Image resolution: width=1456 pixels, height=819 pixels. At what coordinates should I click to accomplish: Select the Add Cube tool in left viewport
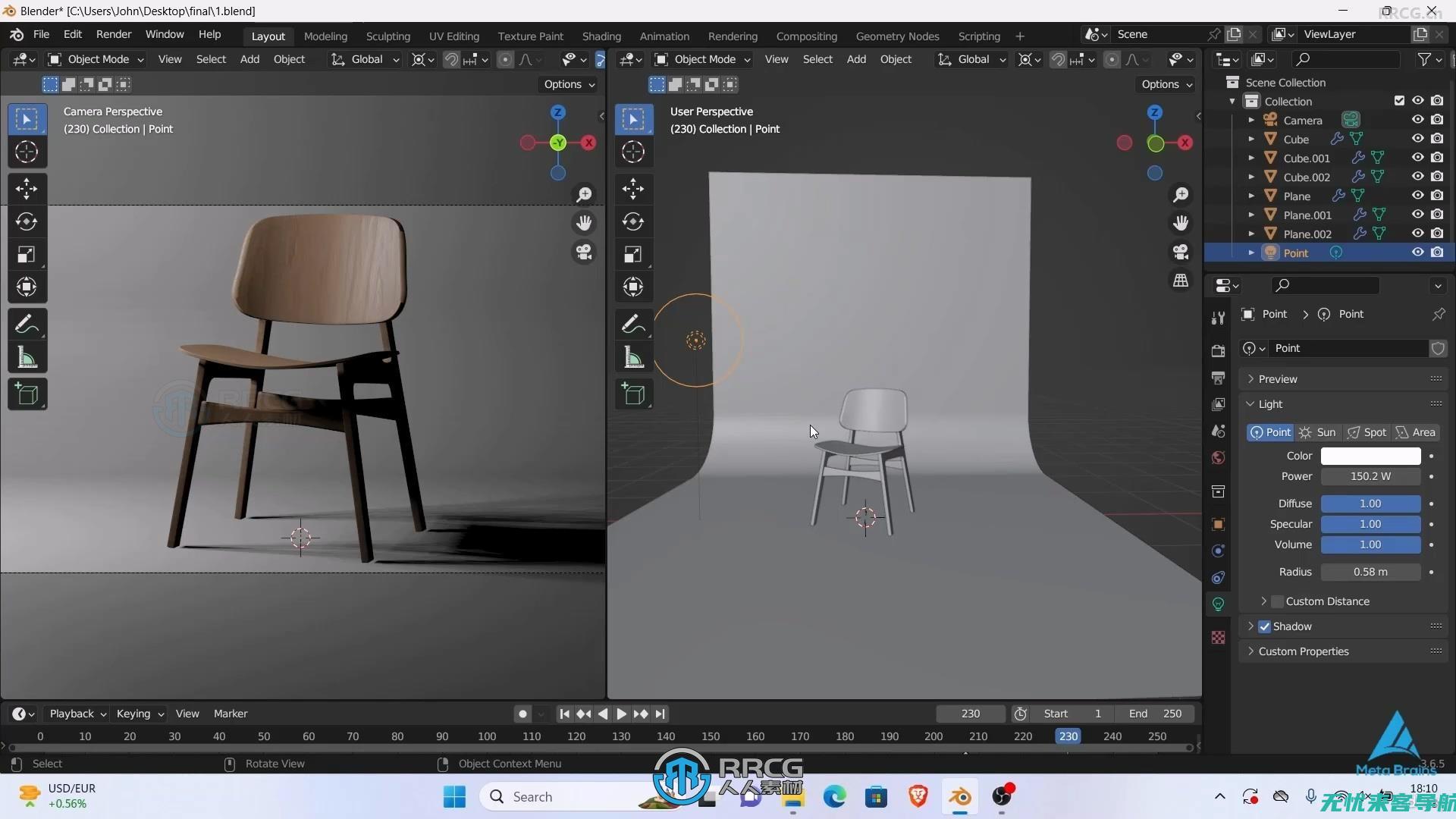(27, 394)
